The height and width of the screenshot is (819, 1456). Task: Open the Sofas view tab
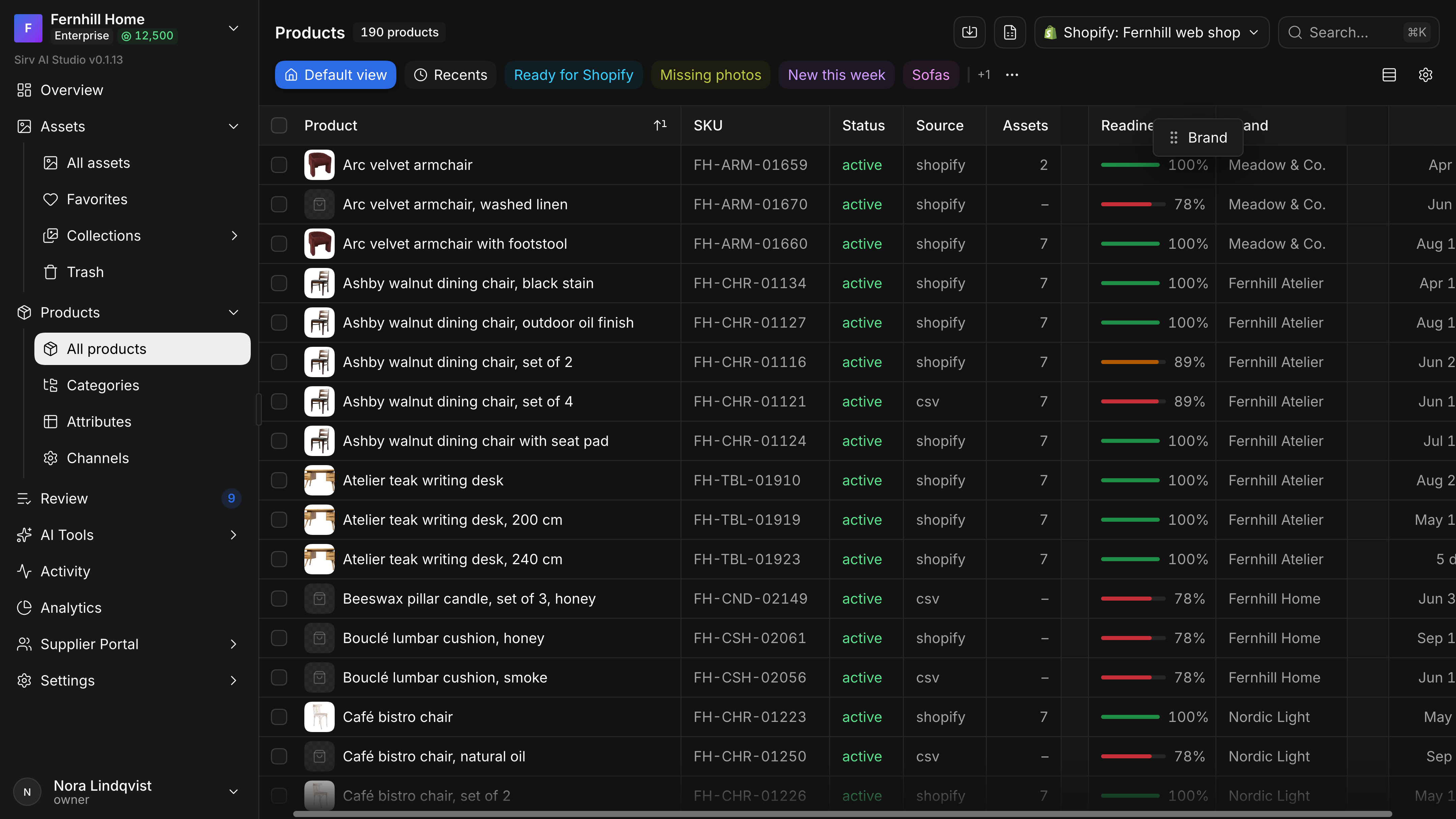tap(930, 74)
